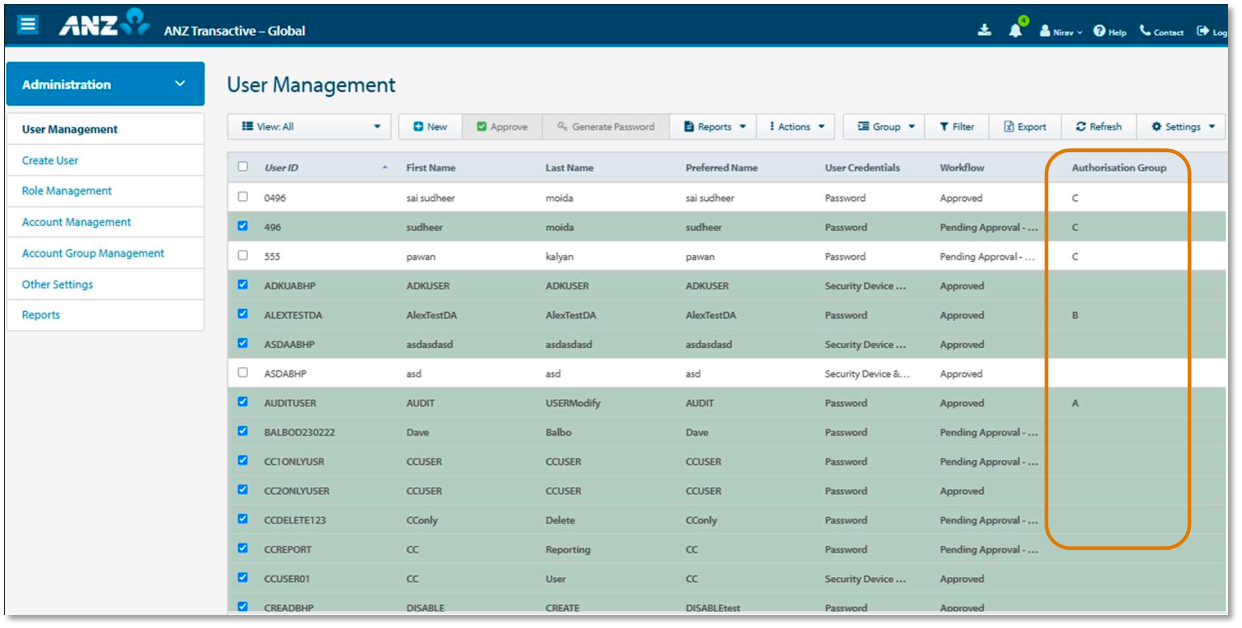Image resolution: width=1242 pixels, height=628 pixels.
Task: Uncheck the ALEXTESTDA row checkbox
Action: click(x=243, y=314)
